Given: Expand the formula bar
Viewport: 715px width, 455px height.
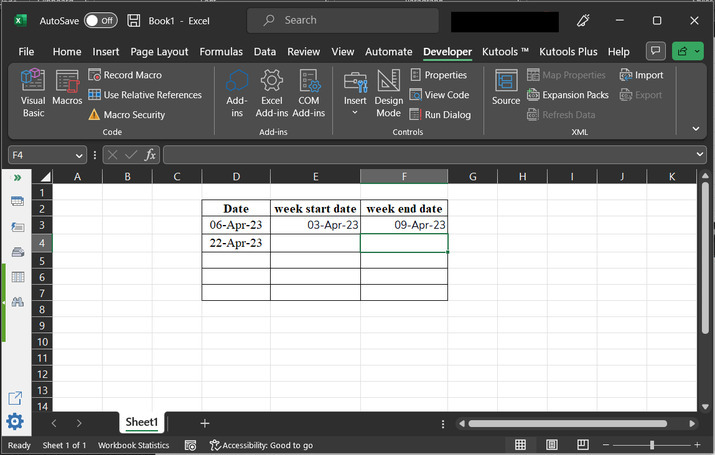Looking at the screenshot, I should click(700, 155).
